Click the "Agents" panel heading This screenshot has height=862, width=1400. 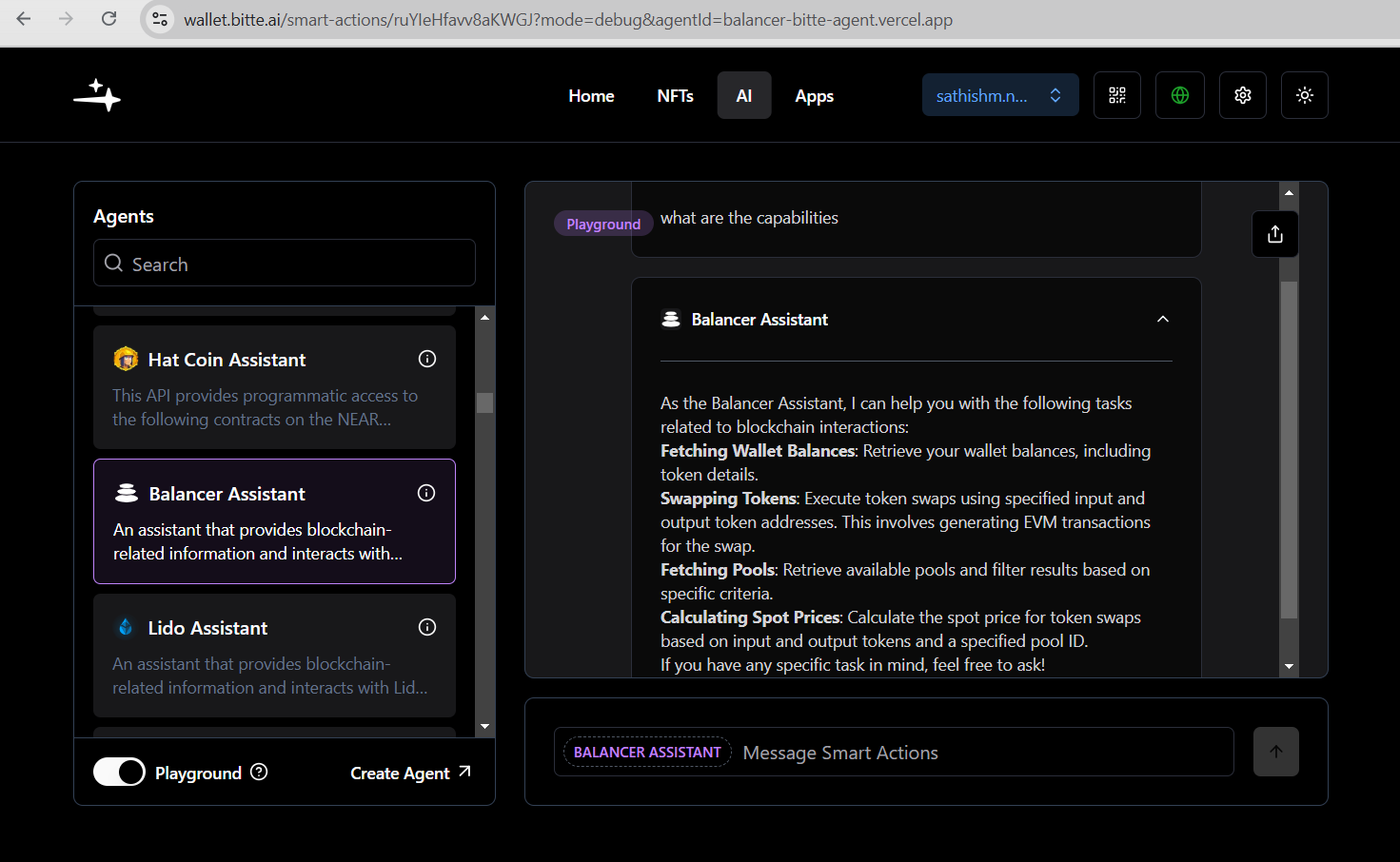pos(124,217)
